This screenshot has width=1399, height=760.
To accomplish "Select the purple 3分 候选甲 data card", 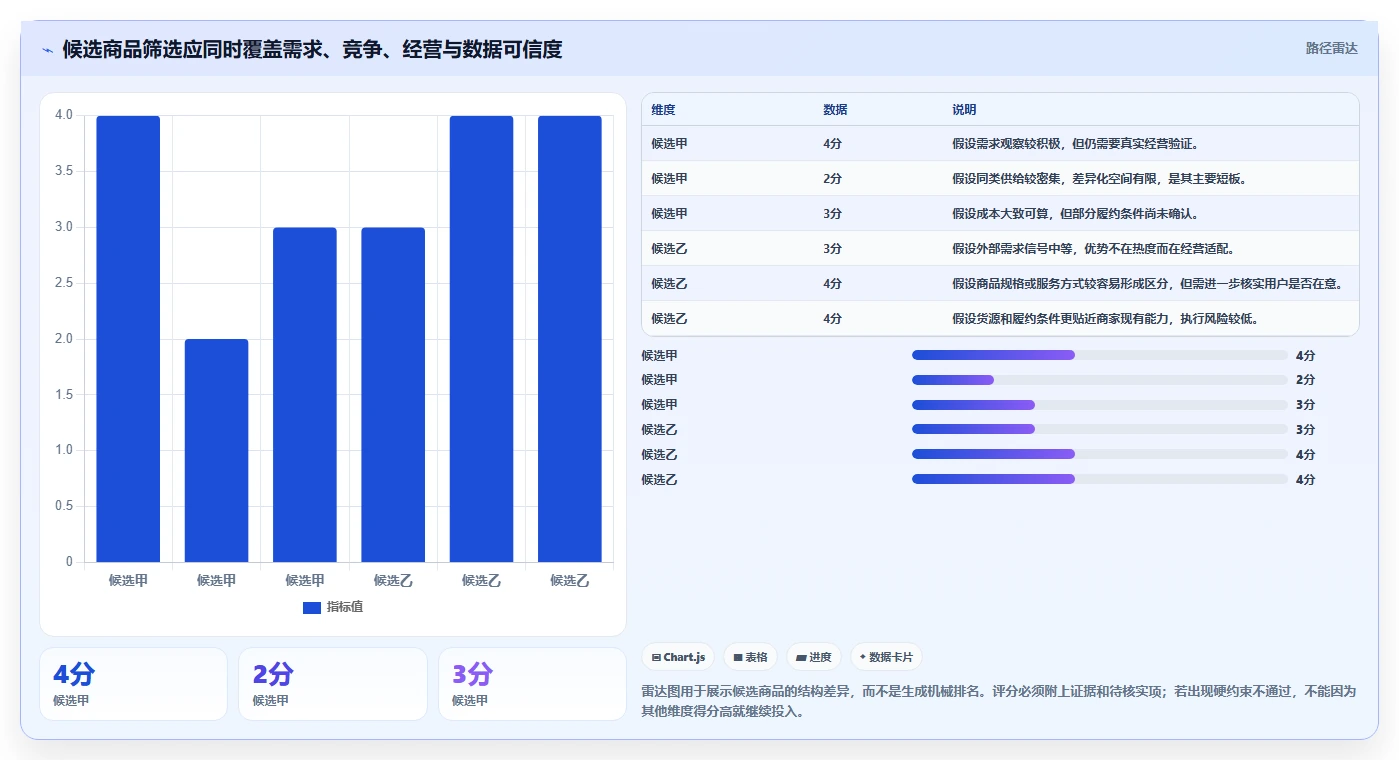I will point(532,684).
